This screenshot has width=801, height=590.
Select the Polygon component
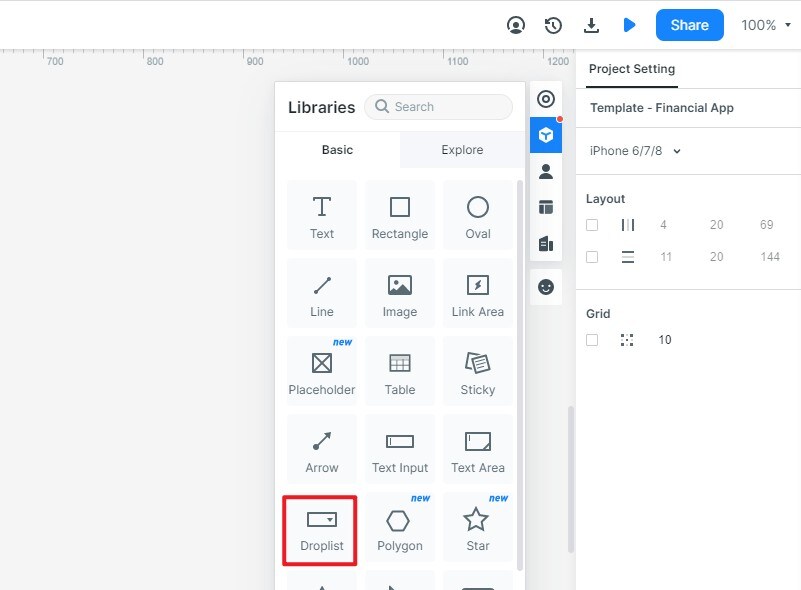tap(399, 526)
